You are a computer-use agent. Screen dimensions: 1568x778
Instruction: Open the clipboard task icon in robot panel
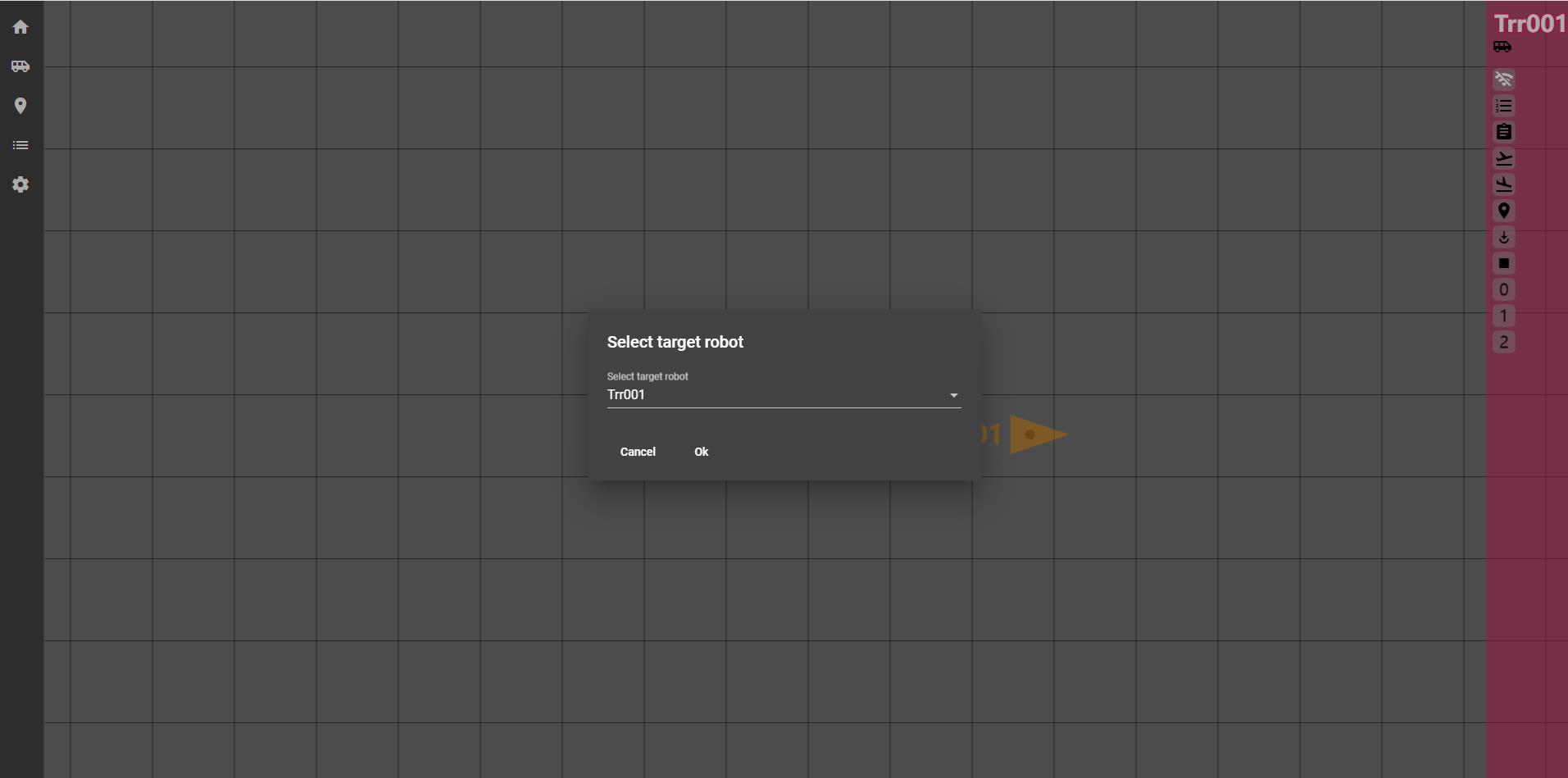click(x=1504, y=132)
